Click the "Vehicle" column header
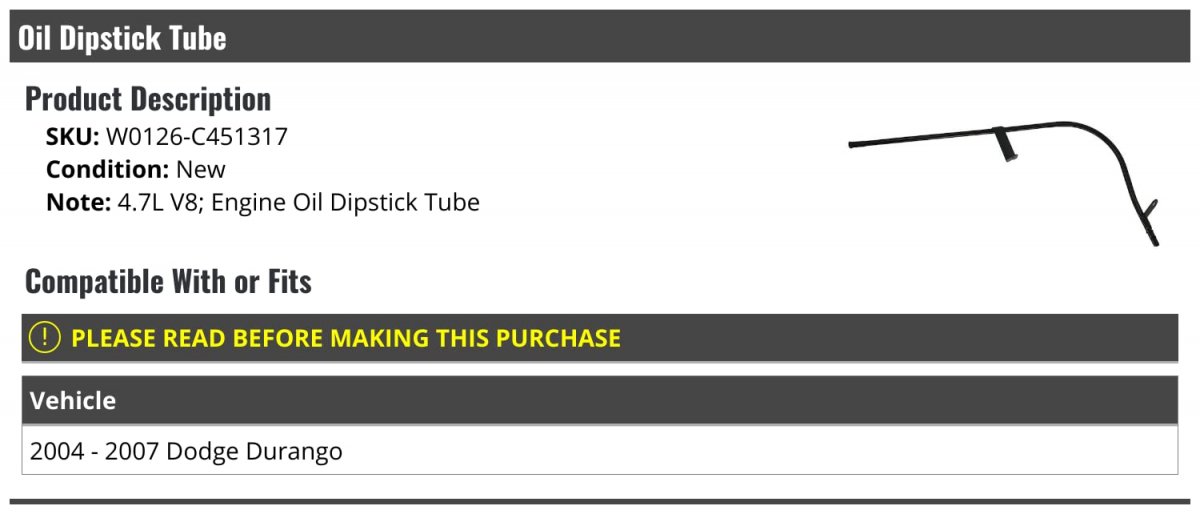The image size is (1200, 514). click(73, 401)
